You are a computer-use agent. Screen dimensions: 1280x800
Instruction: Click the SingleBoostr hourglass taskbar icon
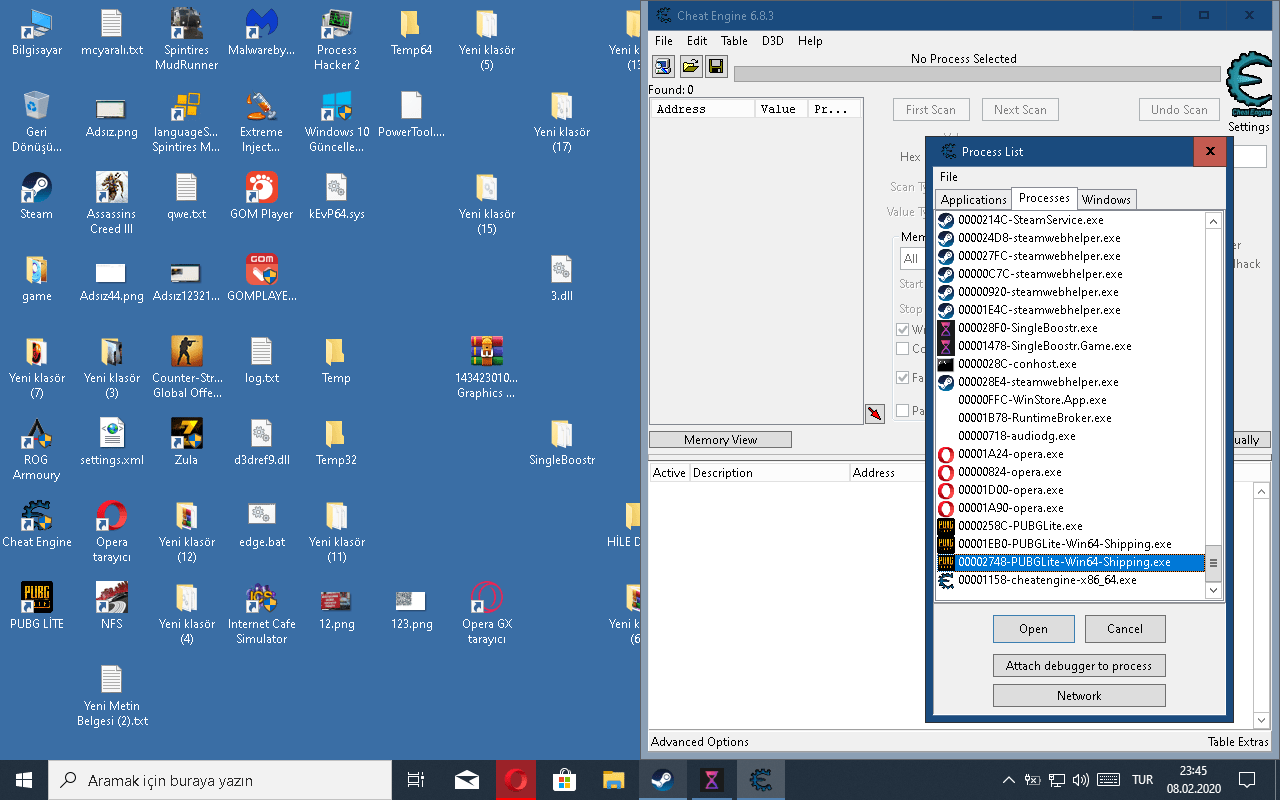[x=711, y=780]
